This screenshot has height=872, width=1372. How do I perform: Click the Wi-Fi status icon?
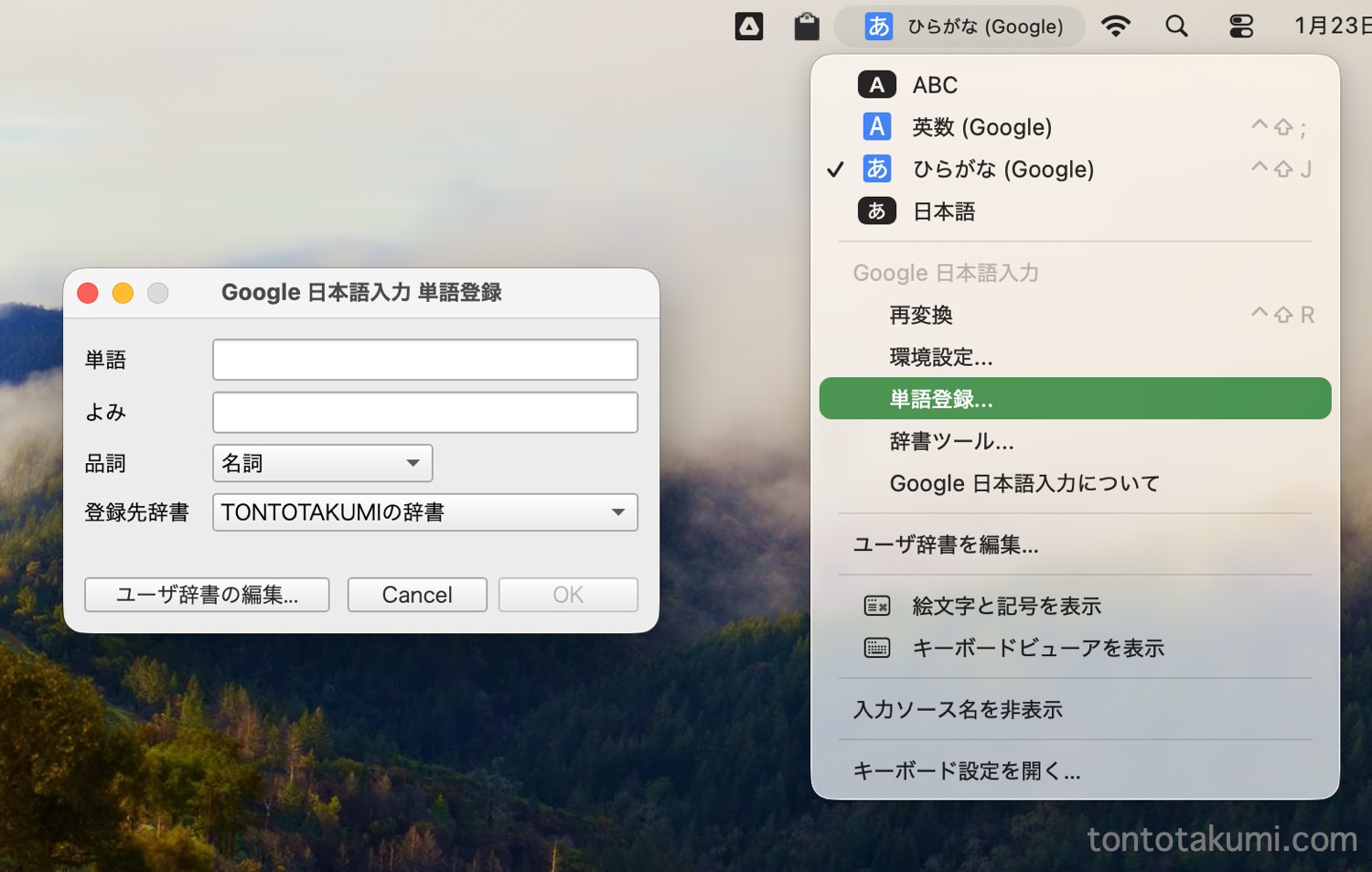(1115, 27)
